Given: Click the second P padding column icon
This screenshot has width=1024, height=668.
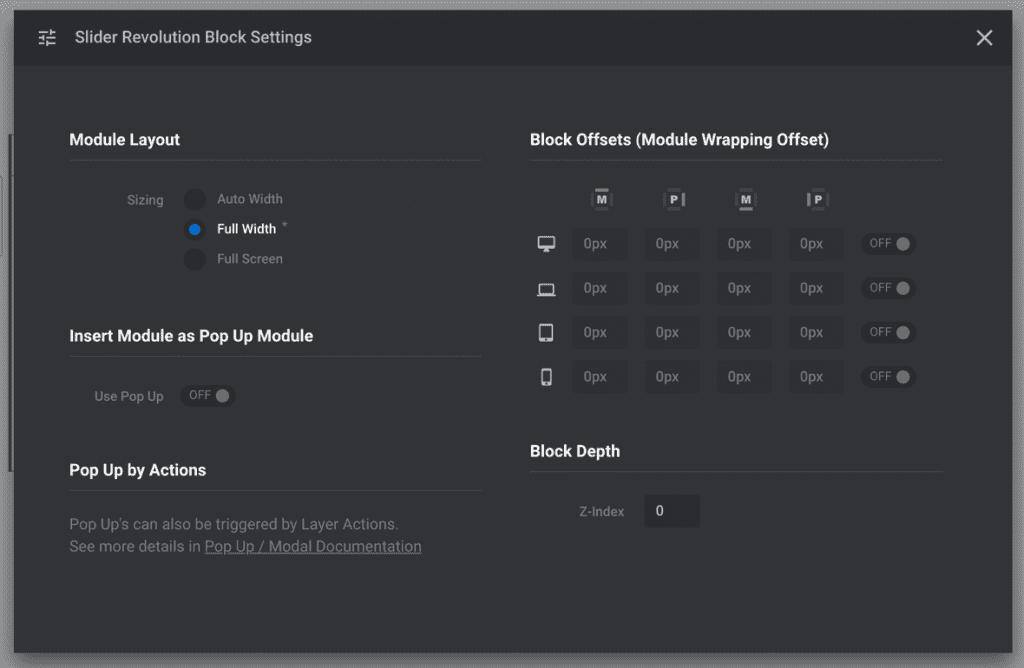Looking at the screenshot, I should 818,200.
